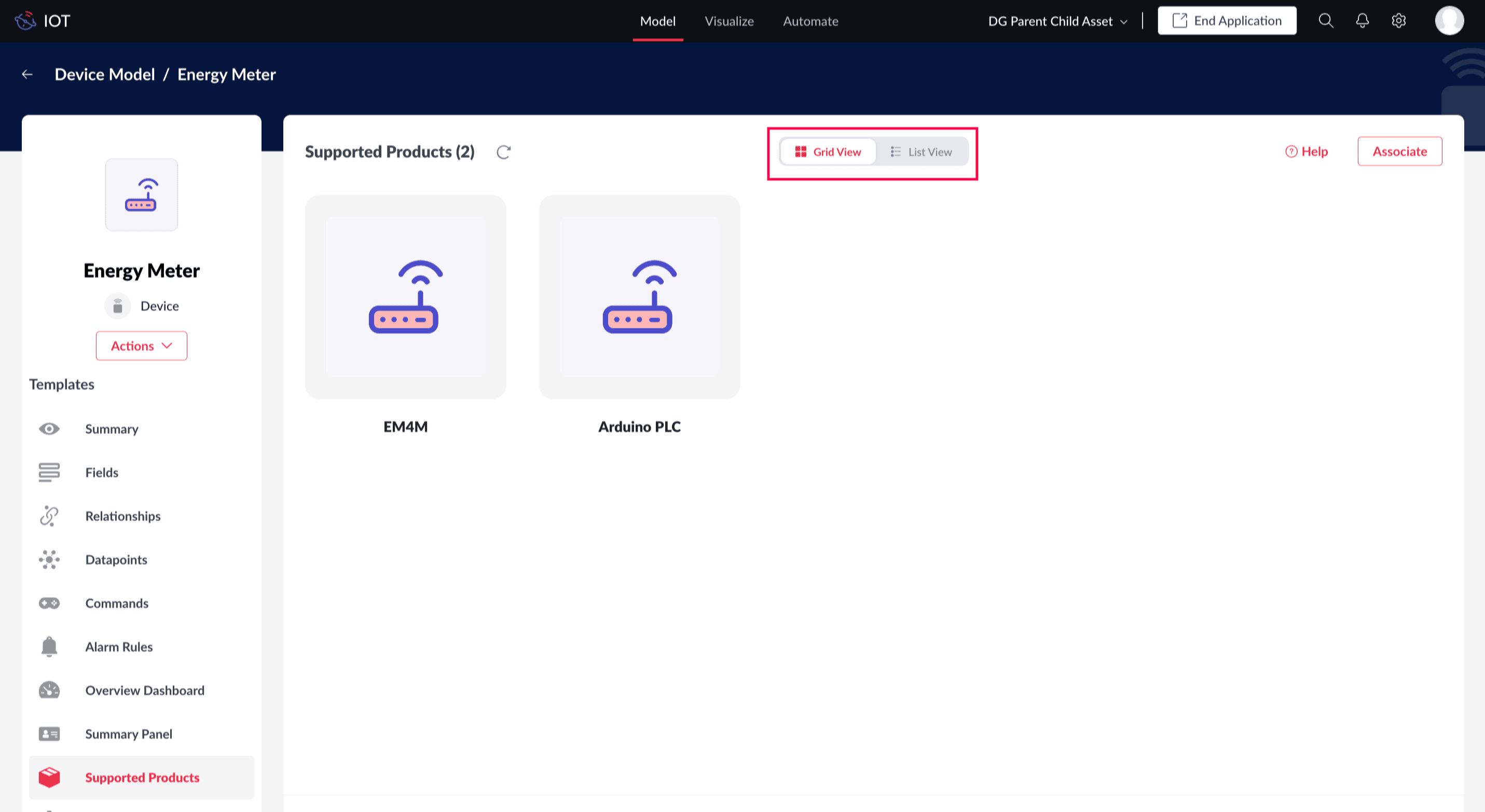Open the Help link
1485x812 pixels.
[1307, 152]
